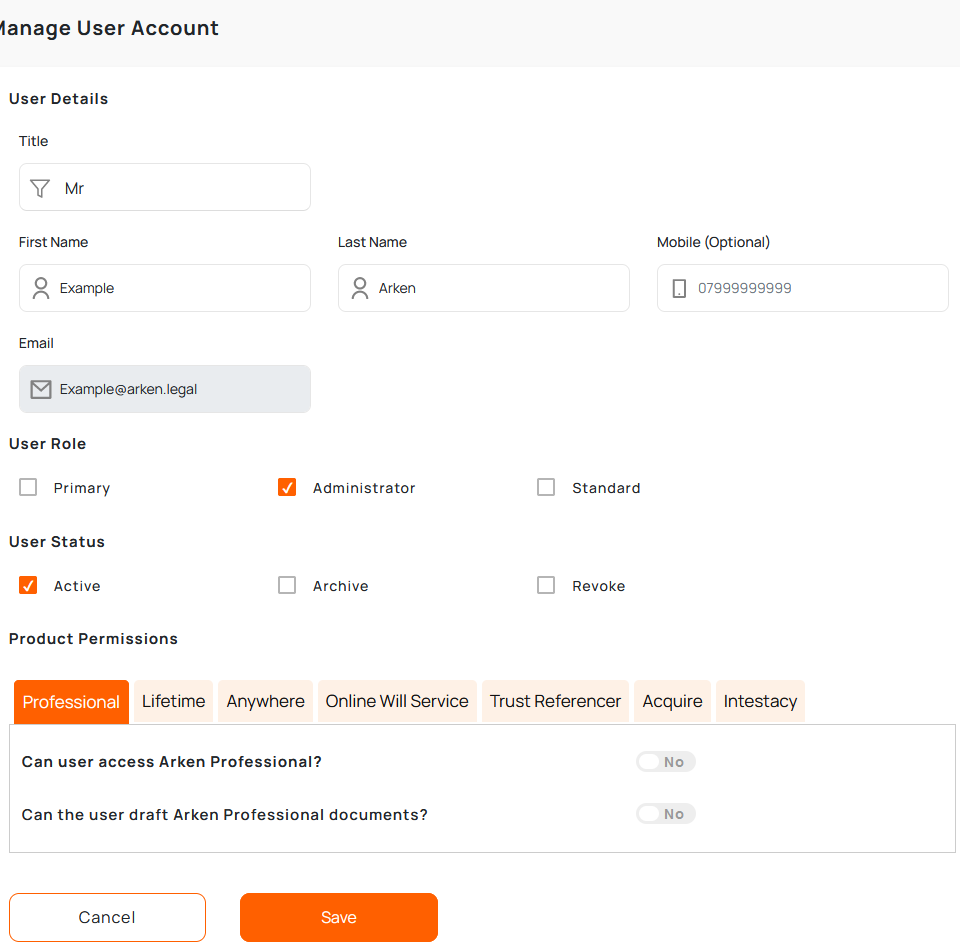
Task: Click the funnel icon in Title field
Action: (x=40, y=188)
